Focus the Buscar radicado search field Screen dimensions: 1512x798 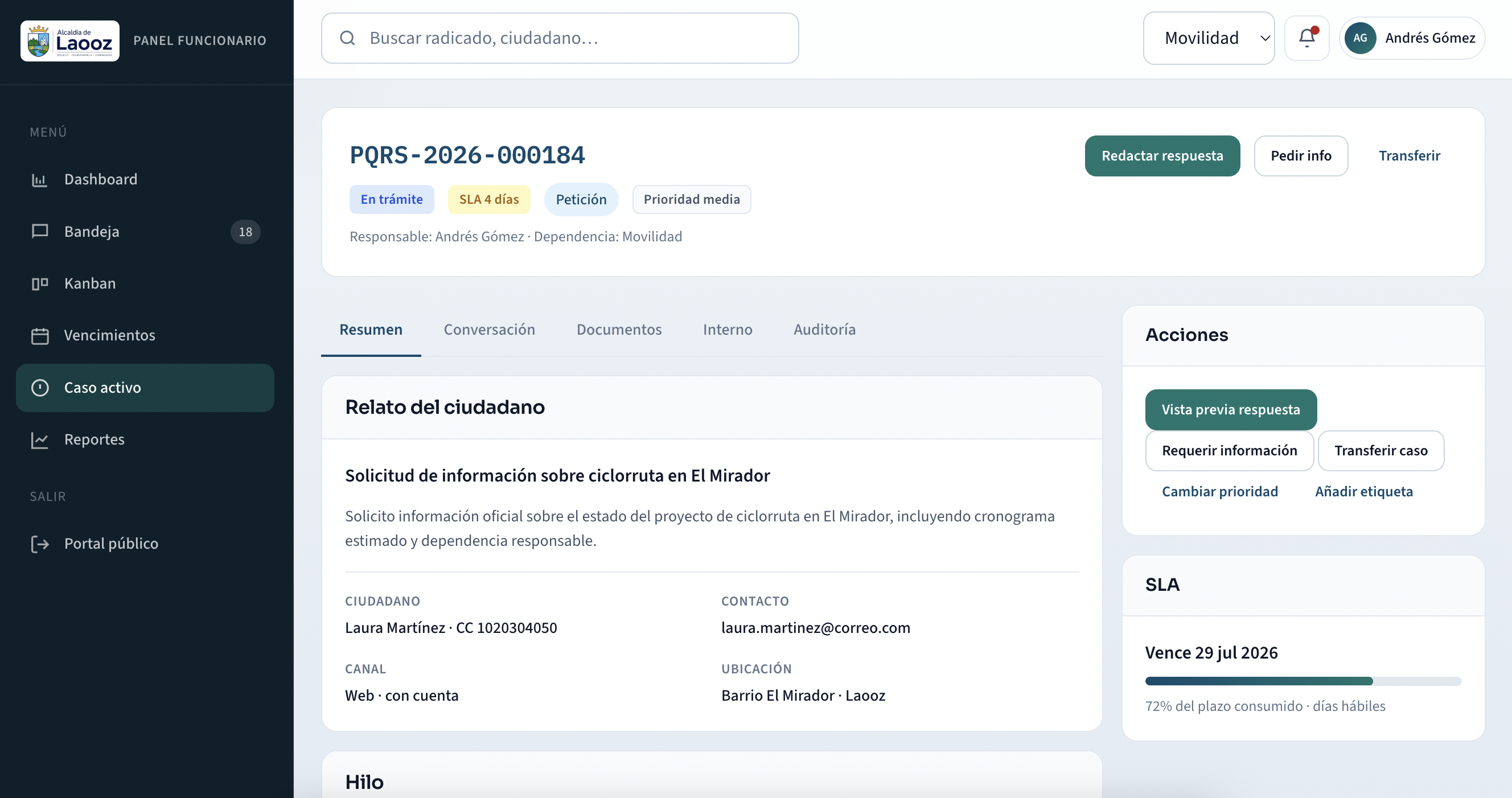click(560, 38)
